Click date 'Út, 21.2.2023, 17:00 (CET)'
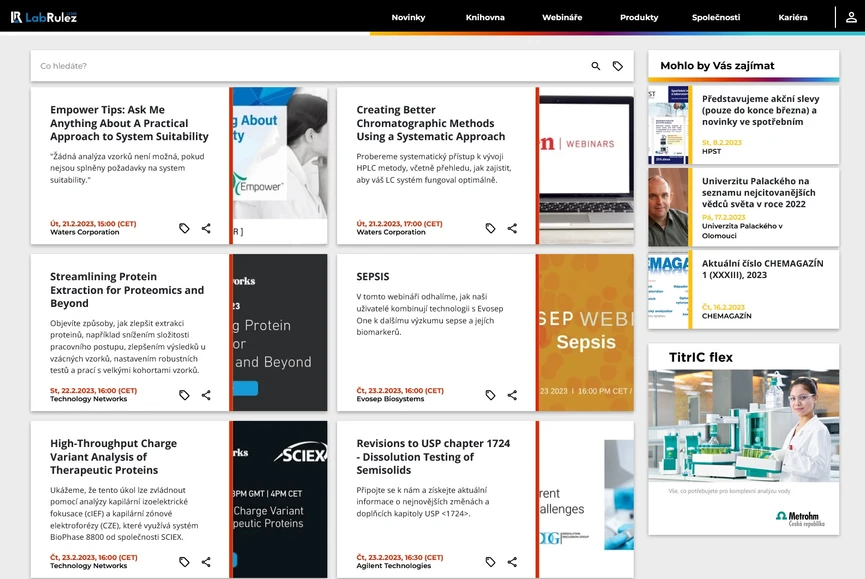 (399, 224)
